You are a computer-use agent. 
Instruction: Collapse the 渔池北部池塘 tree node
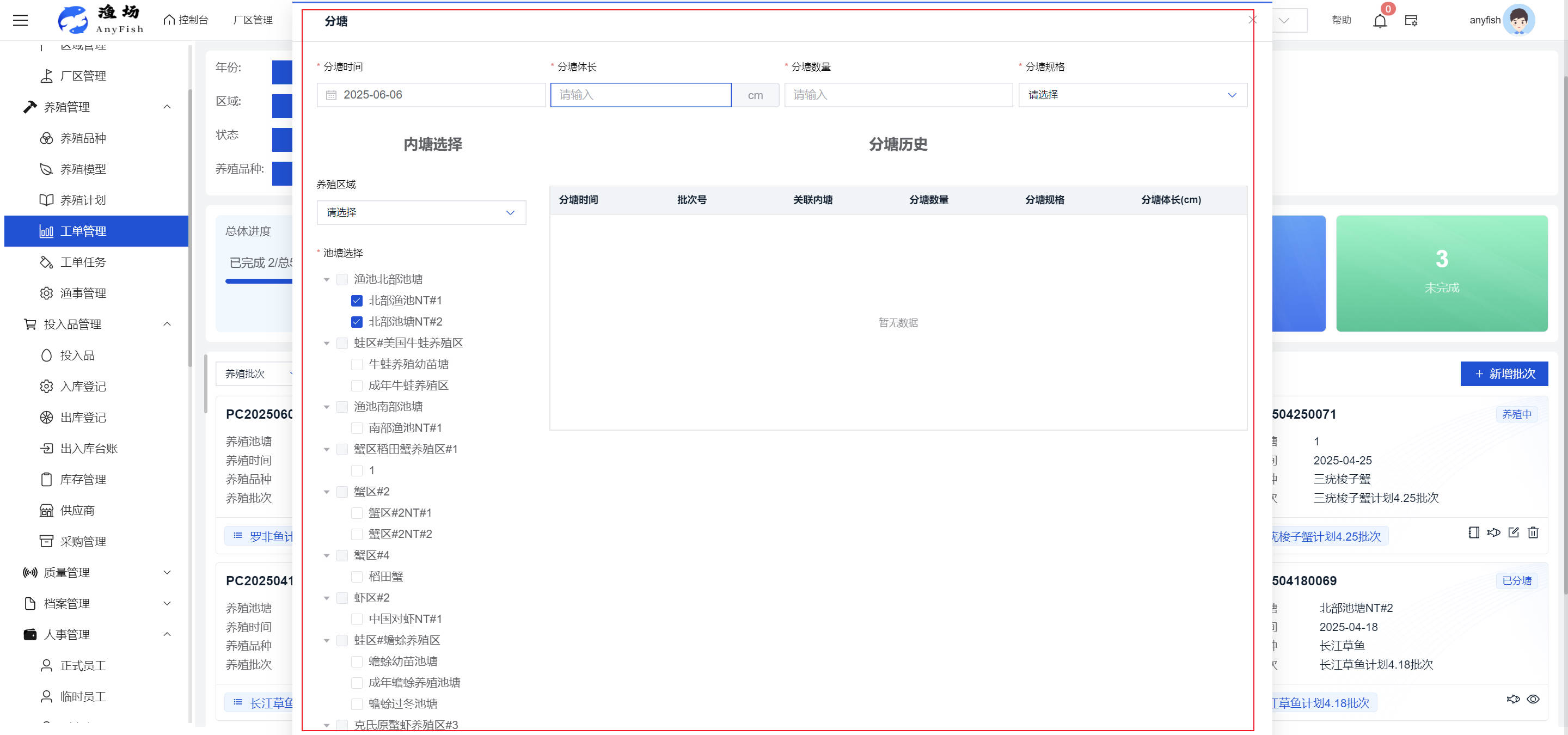coord(327,280)
